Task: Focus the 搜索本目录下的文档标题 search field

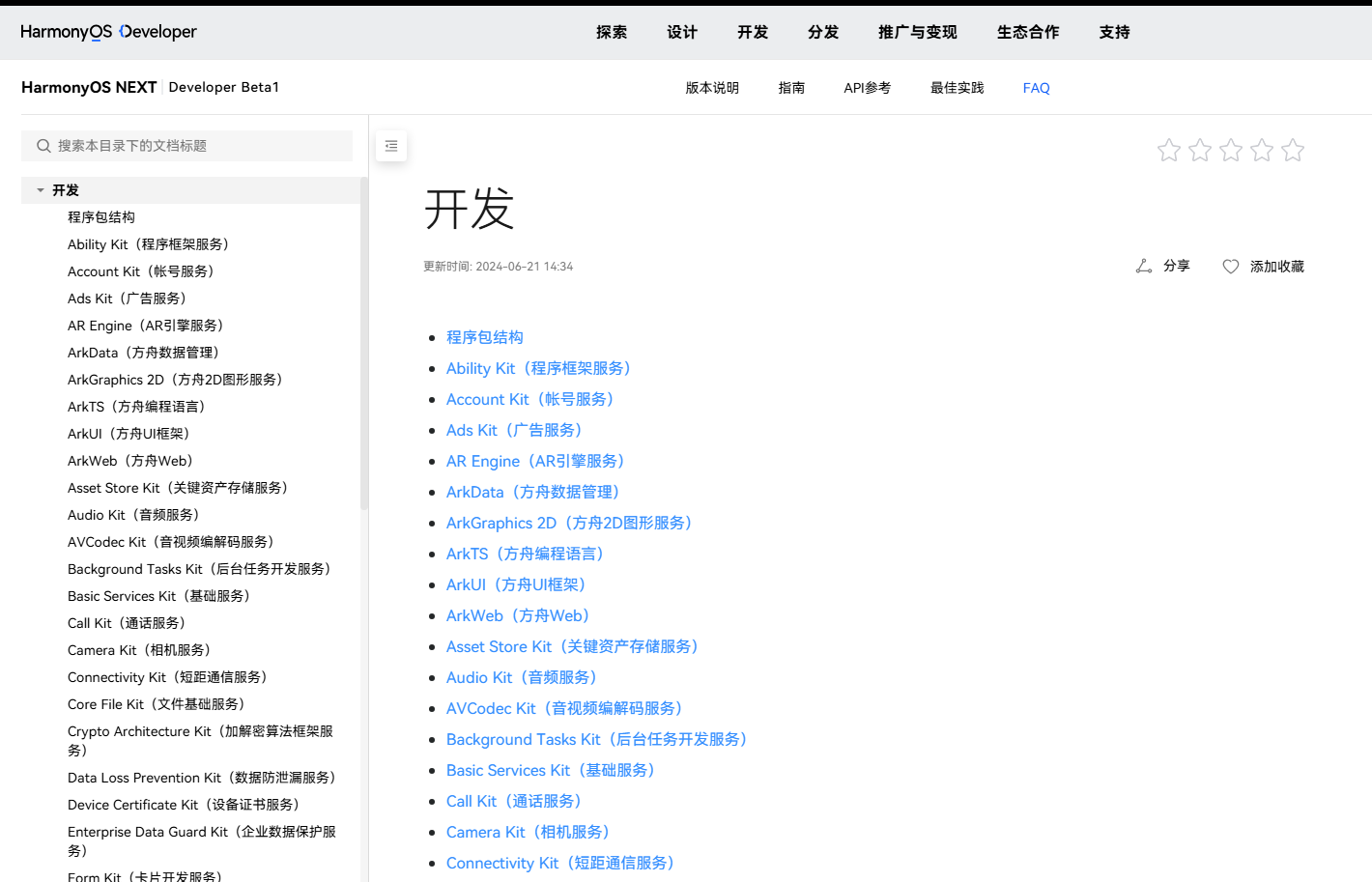Action: 186,146
